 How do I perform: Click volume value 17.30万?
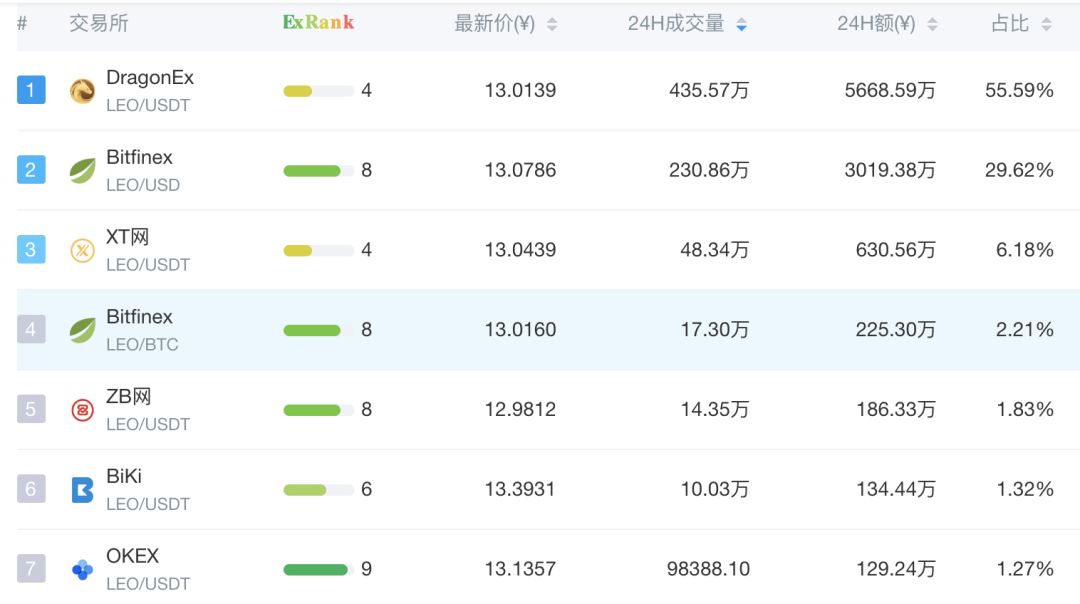714,330
